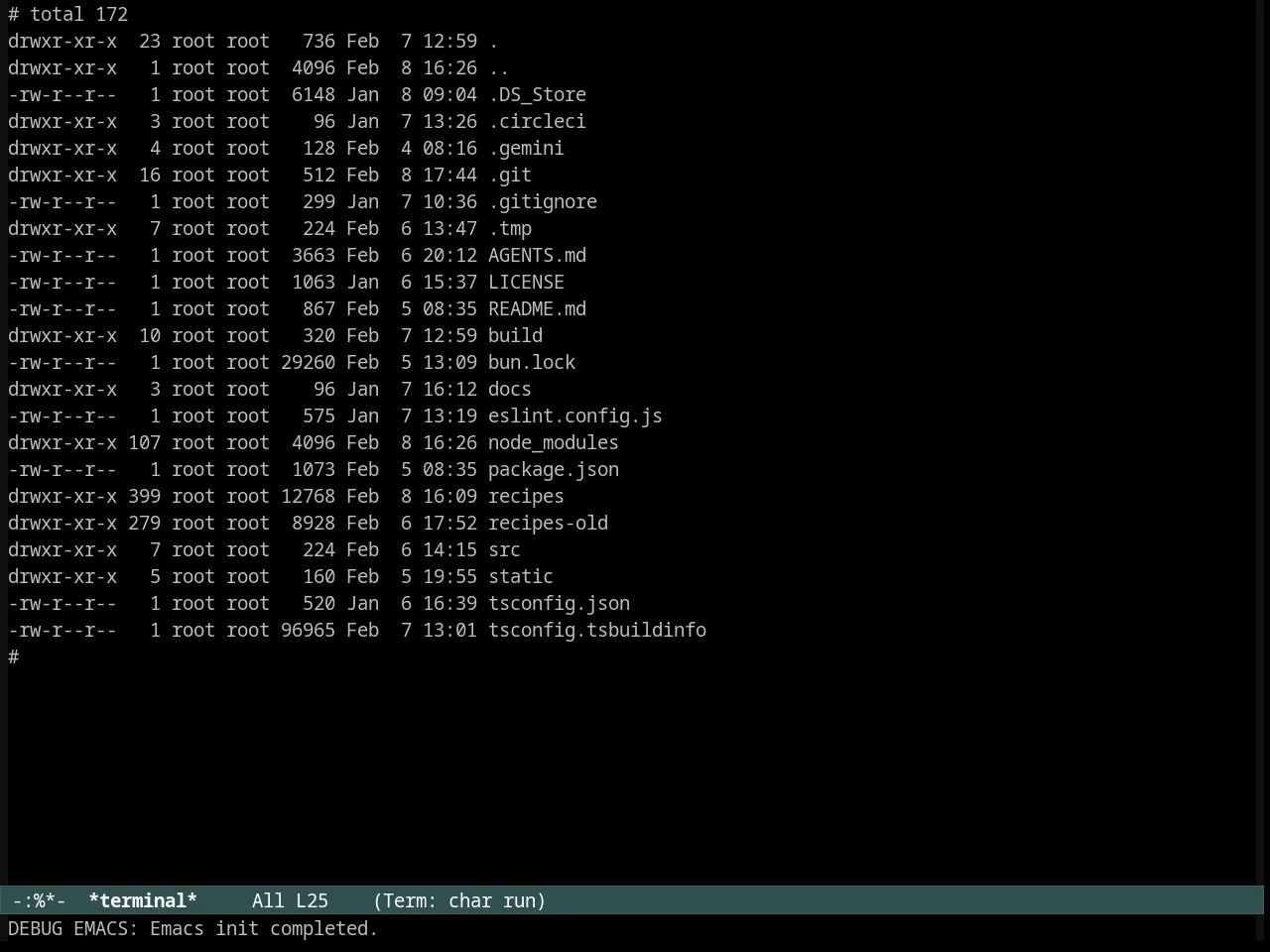
Task: Click the *terminal* buffer name in mode line
Action: [143, 900]
